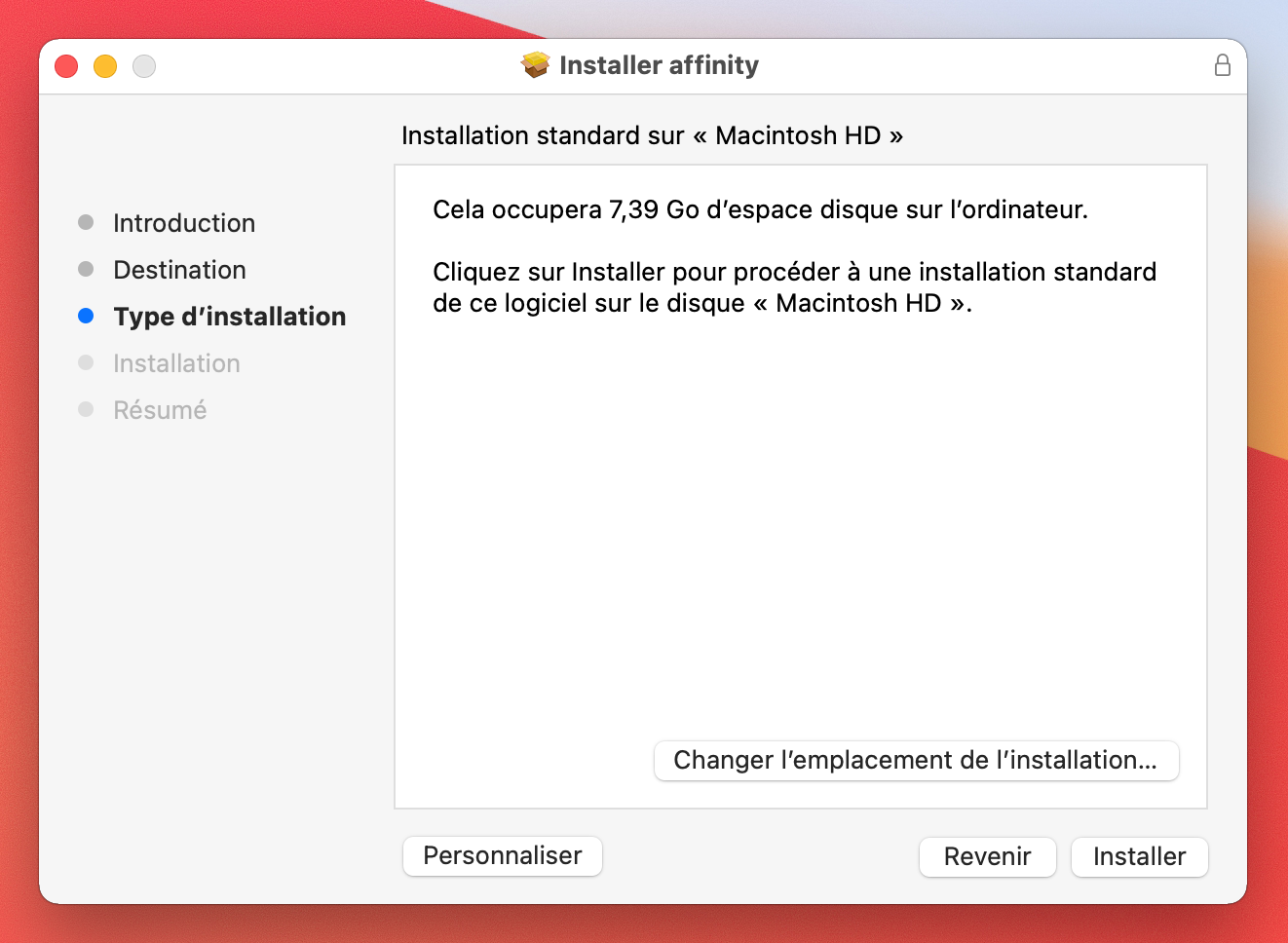The height and width of the screenshot is (943, 1288).
Task: Click the gray bullet next to Destination
Action: coord(86,269)
